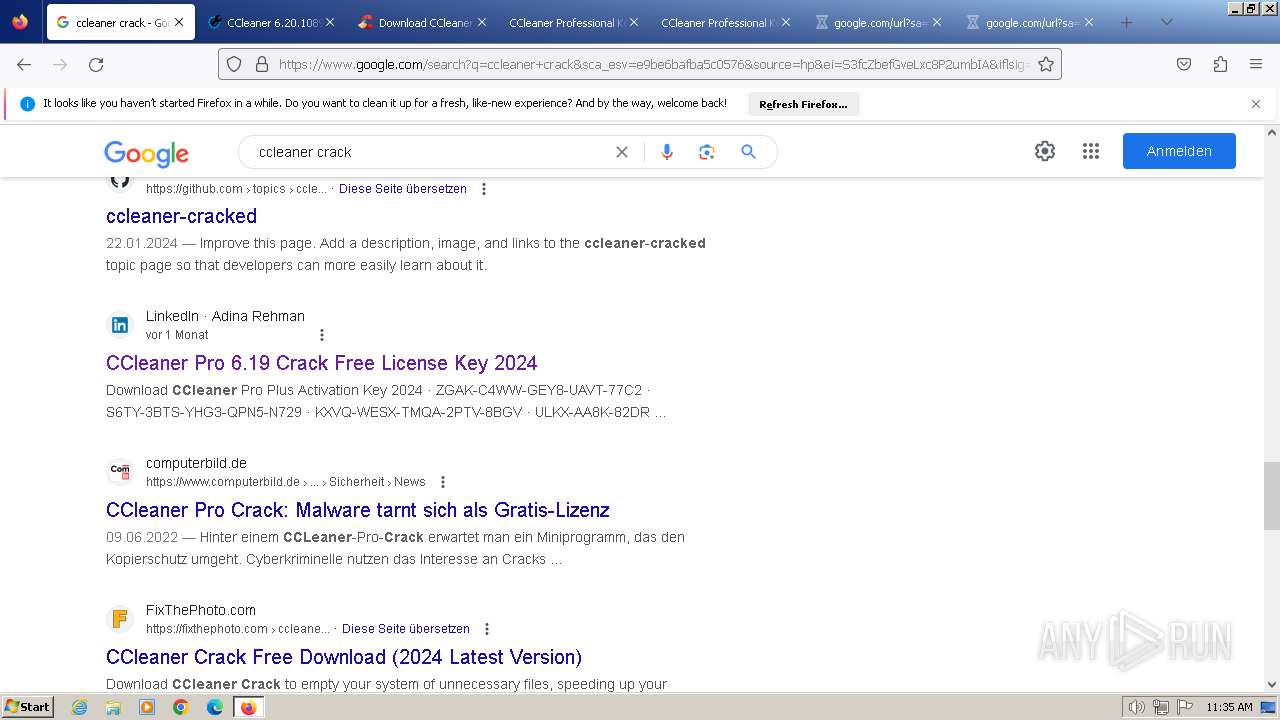Screen dimensions: 1280x720
Task: Translate the GitHub result page
Action: click(403, 189)
